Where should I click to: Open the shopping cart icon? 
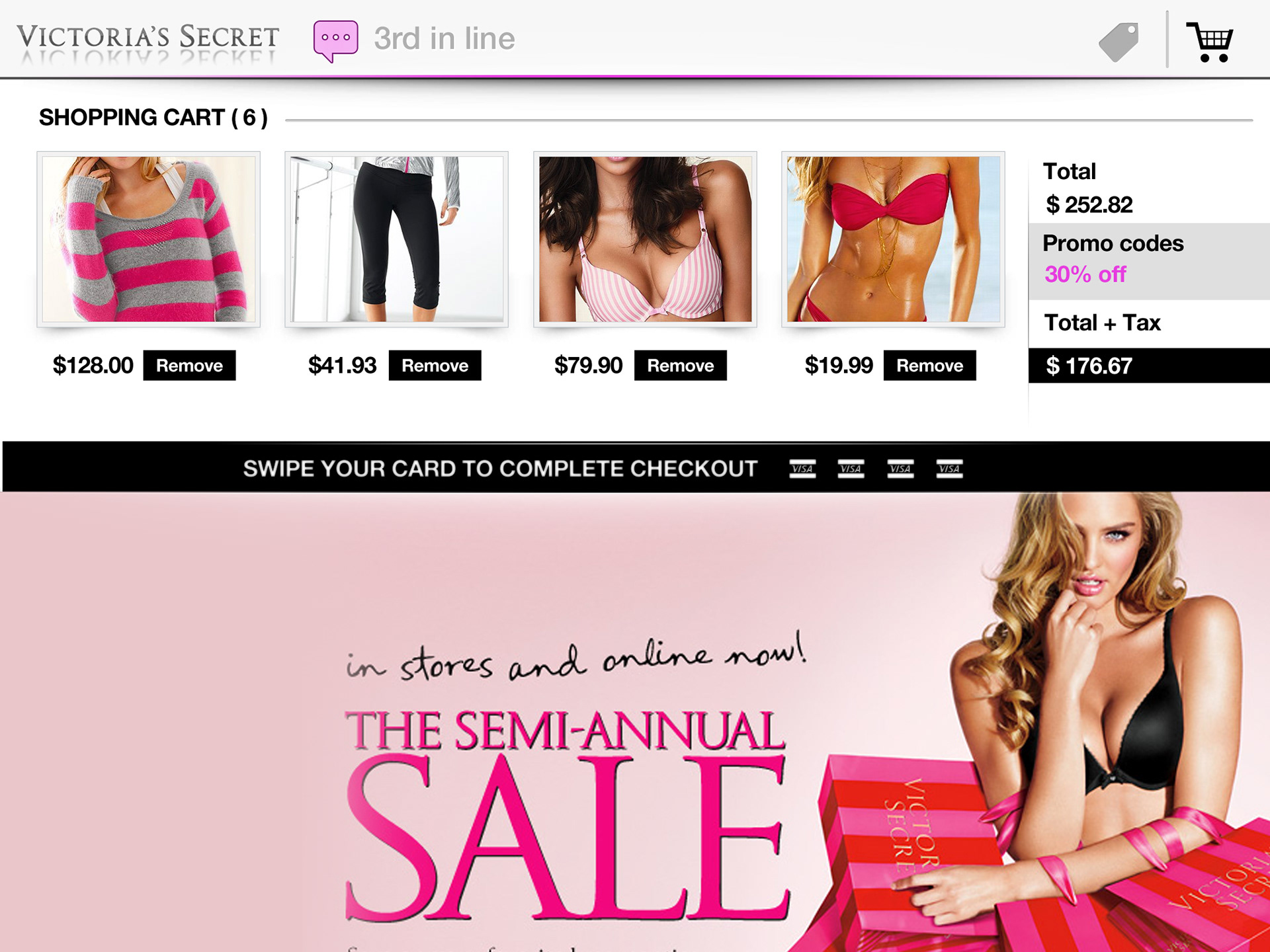click(1210, 42)
